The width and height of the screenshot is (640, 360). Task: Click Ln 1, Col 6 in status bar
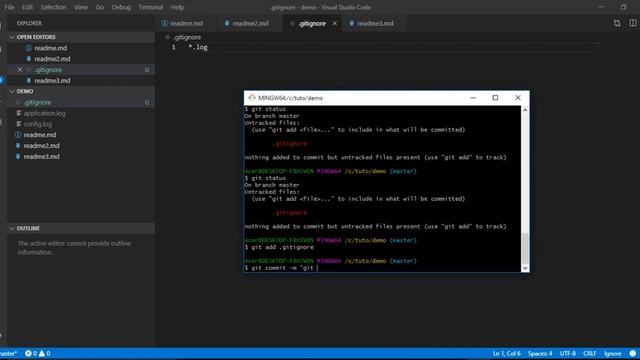tap(507, 353)
